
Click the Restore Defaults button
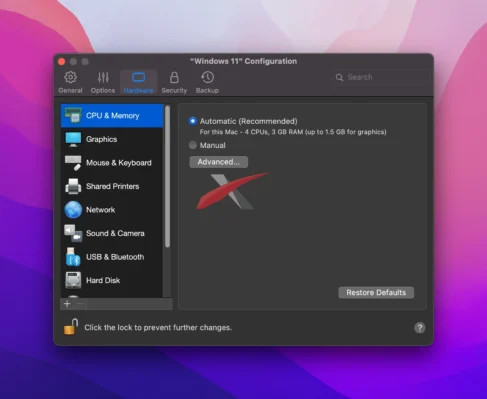pos(376,293)
